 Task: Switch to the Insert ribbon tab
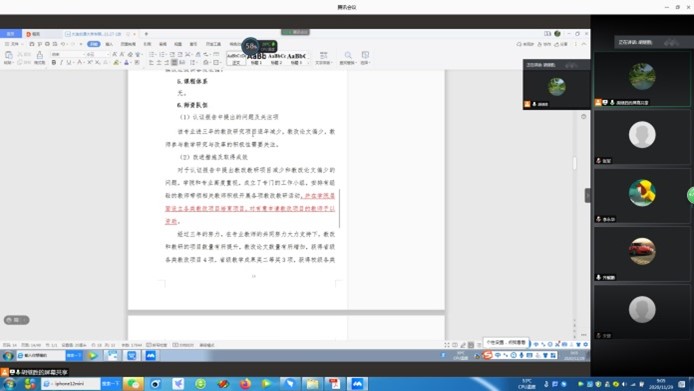109,44
